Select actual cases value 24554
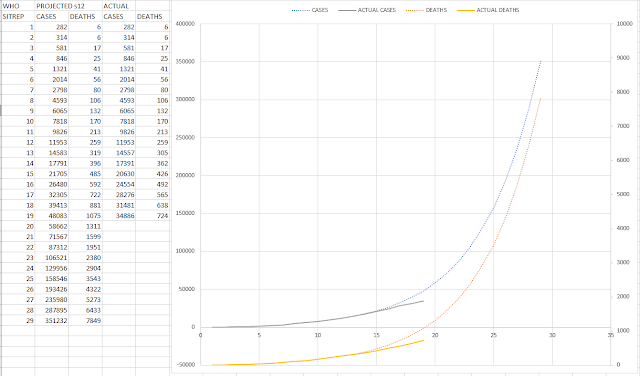 119,185
